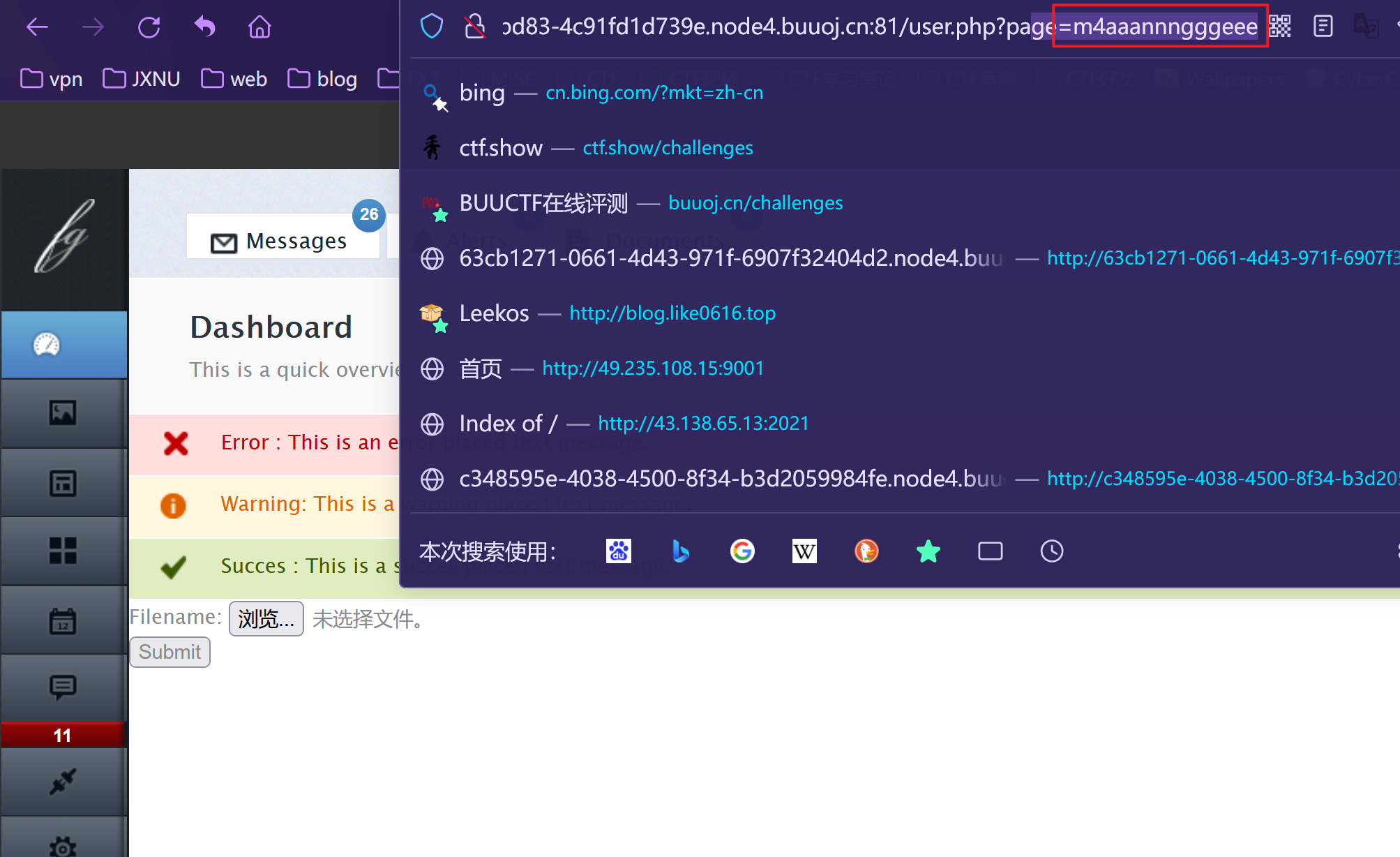Search with Baidu engine icon

coord(619,551)
